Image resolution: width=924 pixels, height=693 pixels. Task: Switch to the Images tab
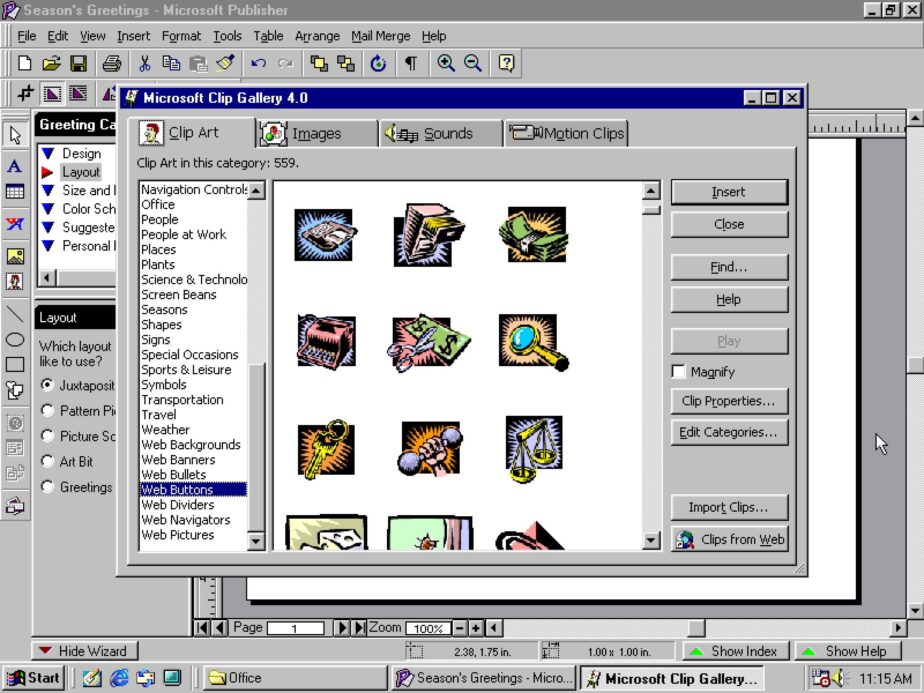point(317,134)
